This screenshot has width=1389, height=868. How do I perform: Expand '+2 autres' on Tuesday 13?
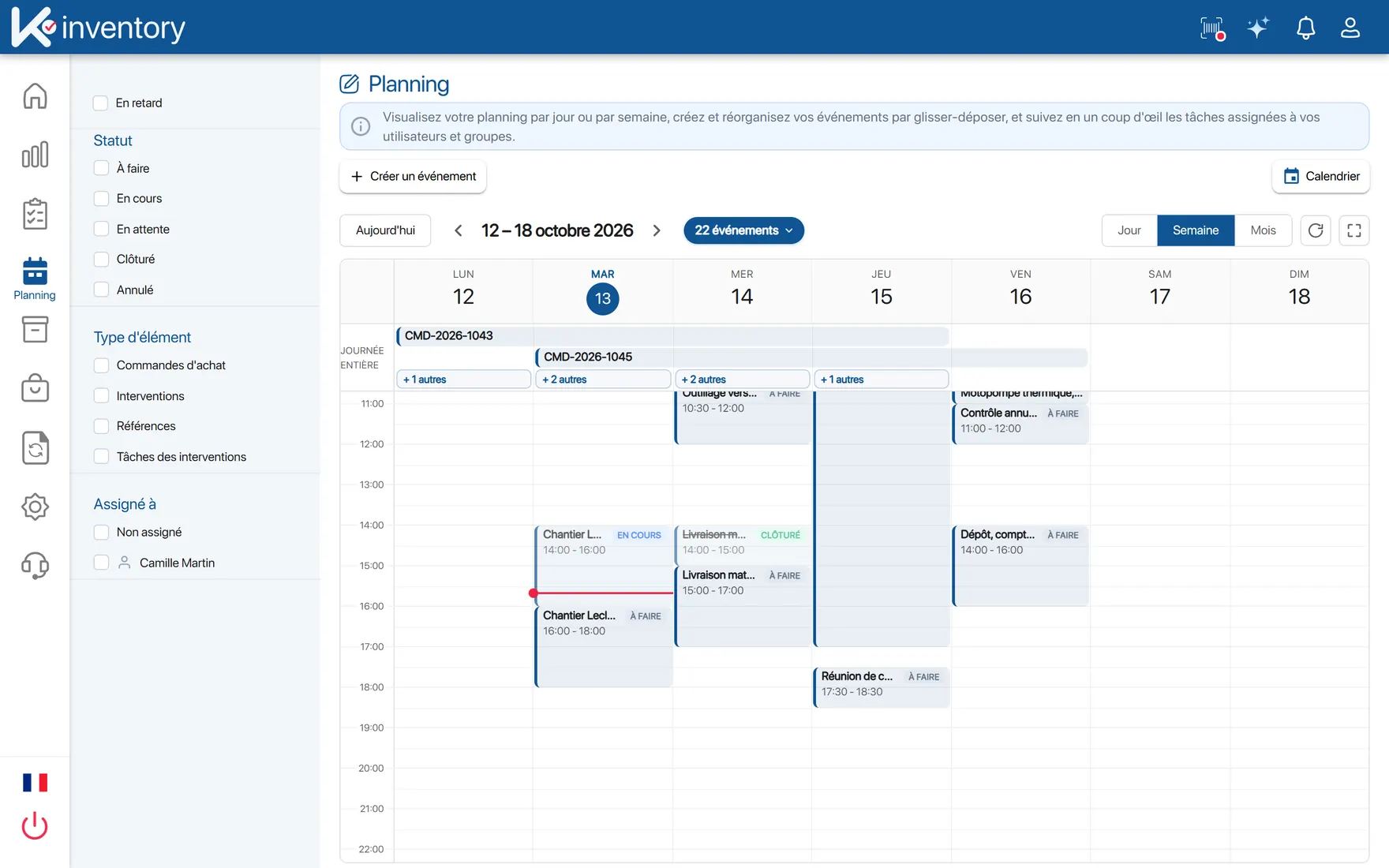click(x=603, y=380)
